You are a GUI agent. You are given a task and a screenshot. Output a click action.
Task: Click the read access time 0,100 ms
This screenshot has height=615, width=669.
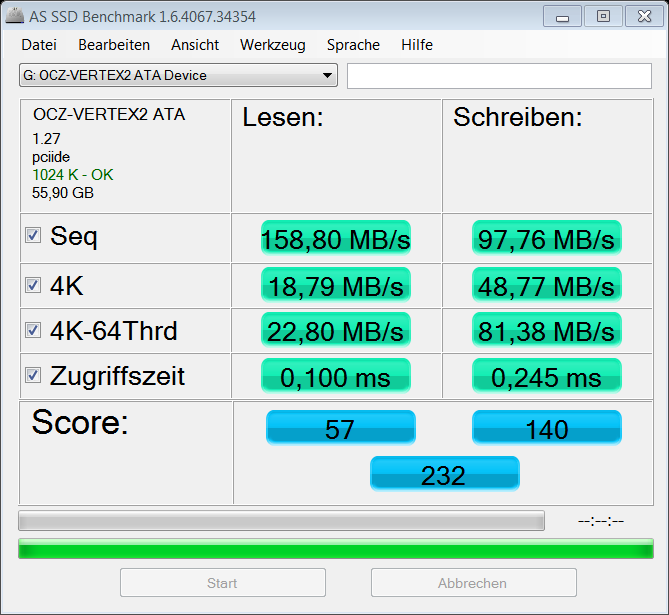336,376
